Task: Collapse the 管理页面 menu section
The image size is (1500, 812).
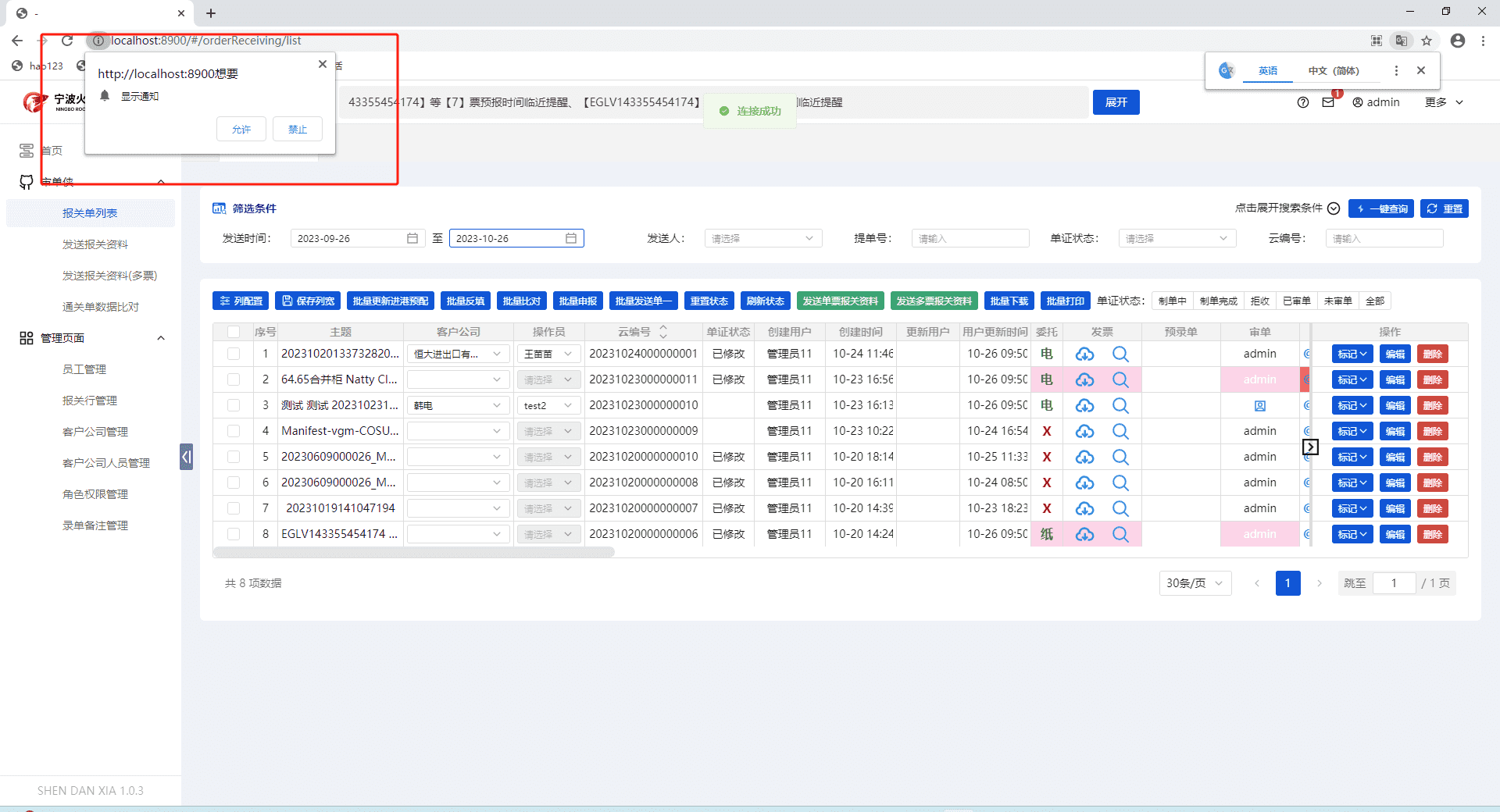Action: click(x=161, y=338)
